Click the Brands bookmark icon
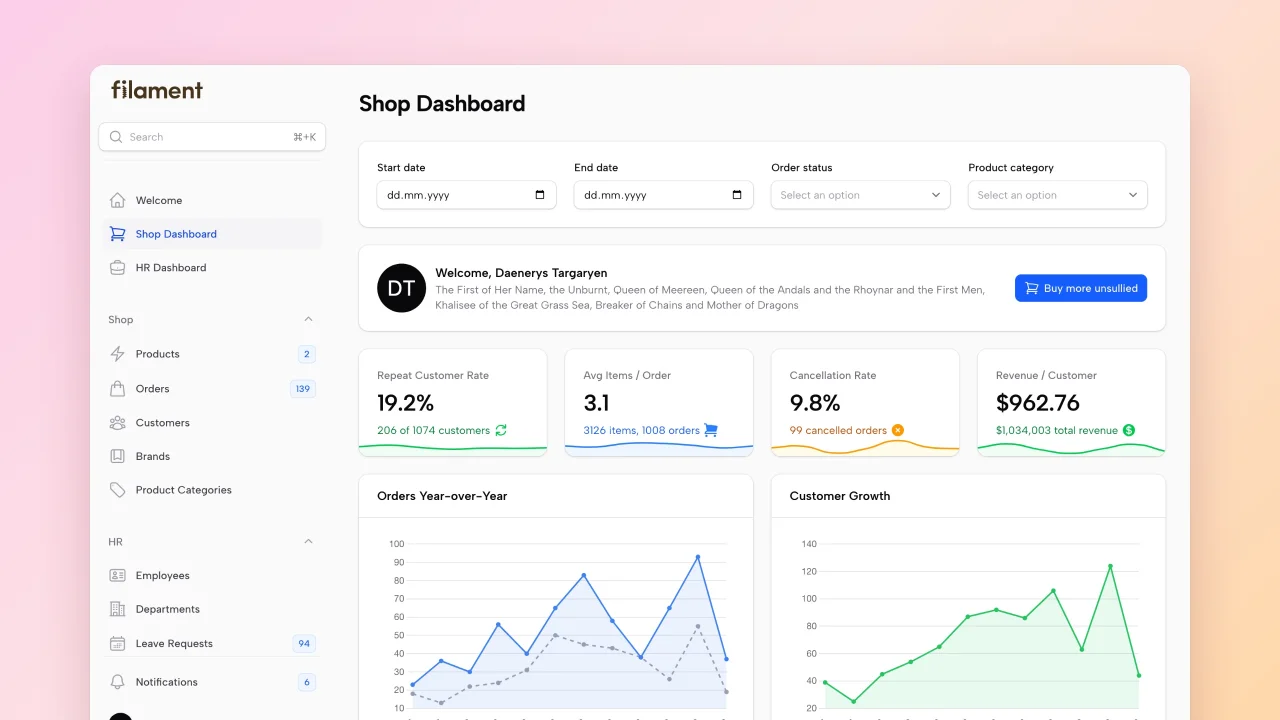 [x=118, y=456]
